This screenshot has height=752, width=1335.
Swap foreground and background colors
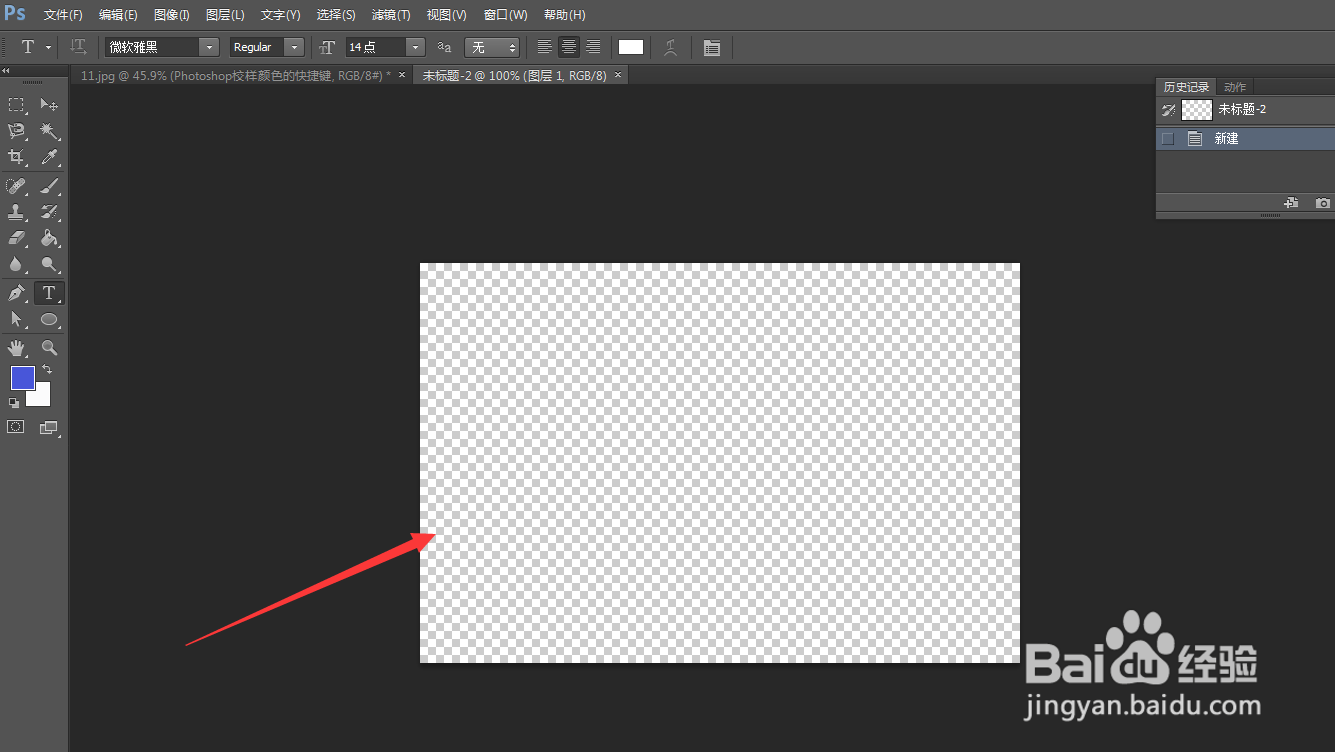click(46, 370)
